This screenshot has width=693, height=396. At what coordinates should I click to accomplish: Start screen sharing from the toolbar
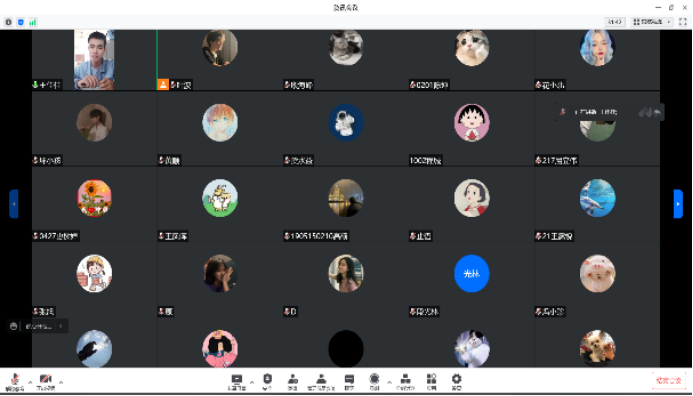pos(237,382)
